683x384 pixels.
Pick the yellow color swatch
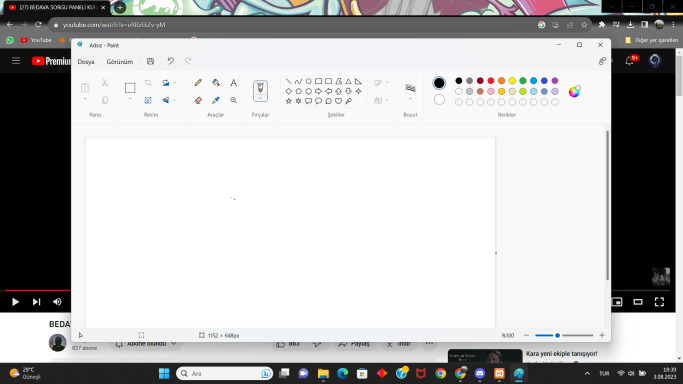pos(512,81)
